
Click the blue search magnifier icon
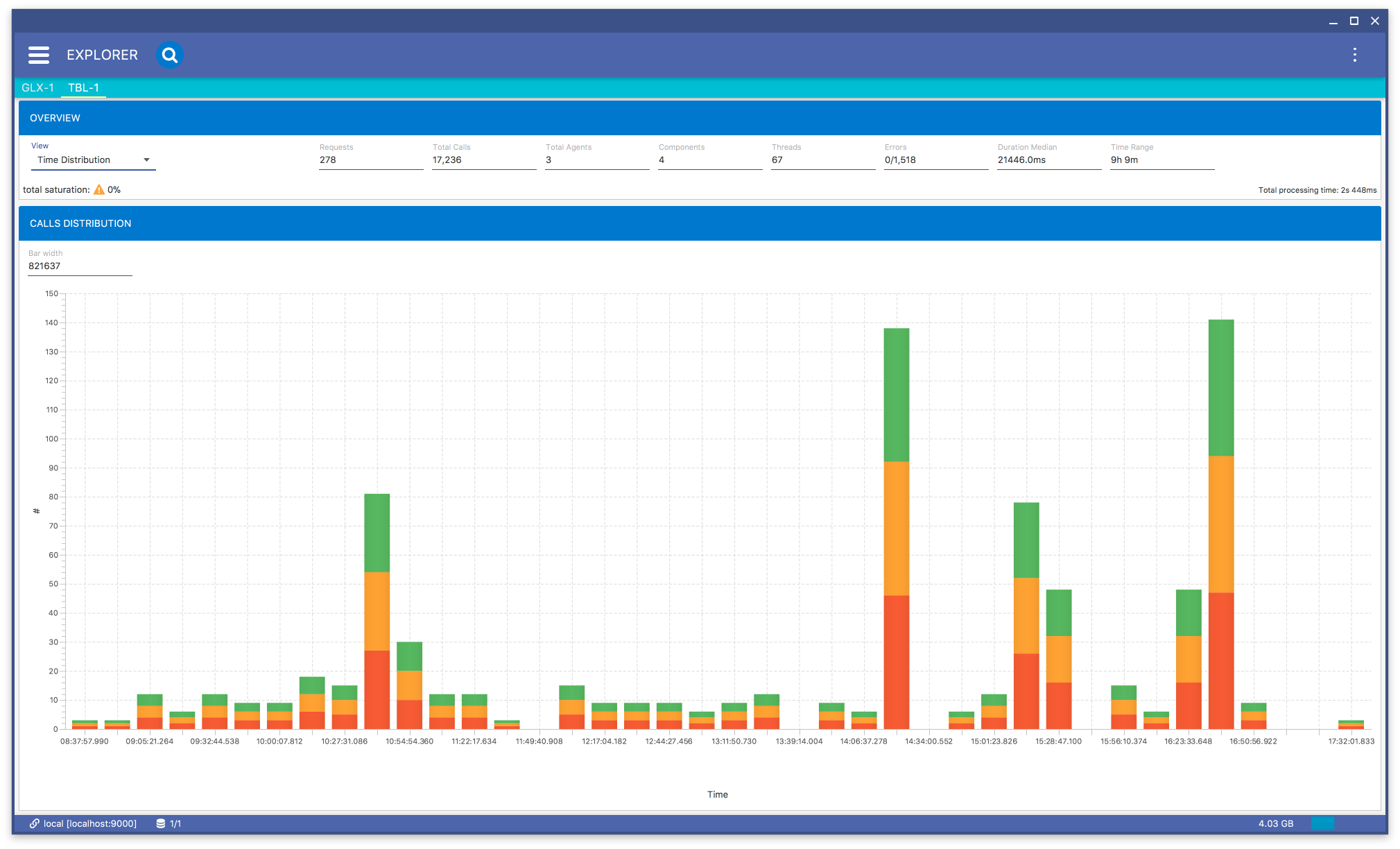(x=169, y=55)
